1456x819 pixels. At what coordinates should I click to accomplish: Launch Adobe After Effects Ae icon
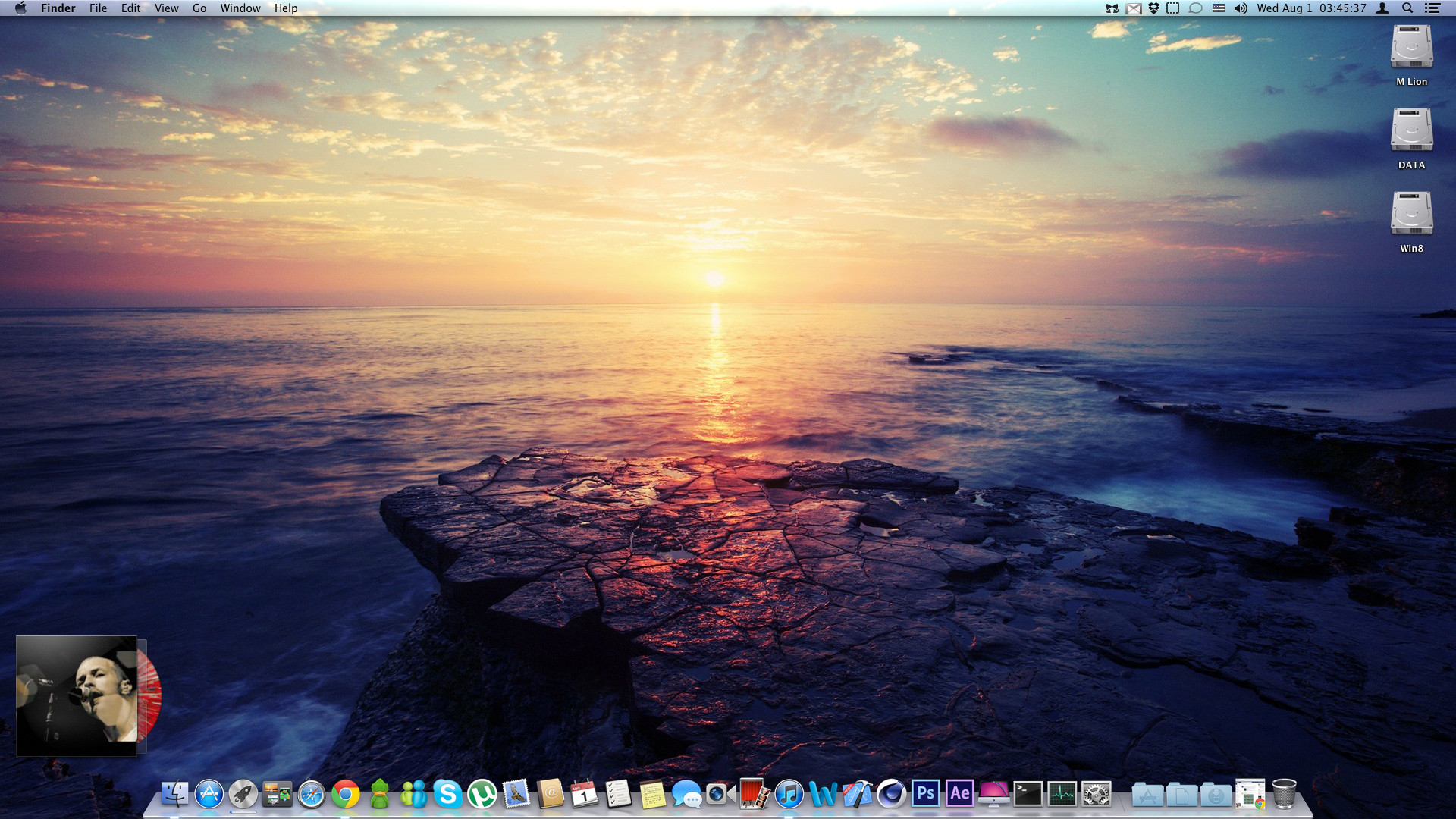coord(959,793)
